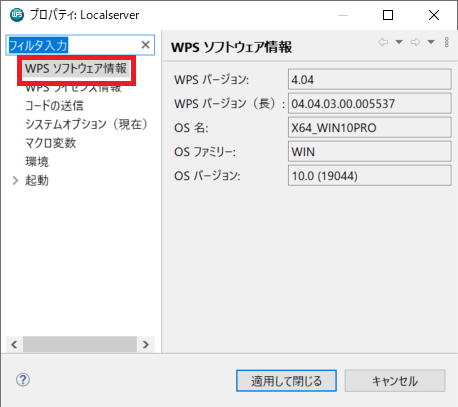The width and height of the screenshot is (458, 407).
Task: Select マクロ変数 in the tree
Action: [x=51, y=143]
